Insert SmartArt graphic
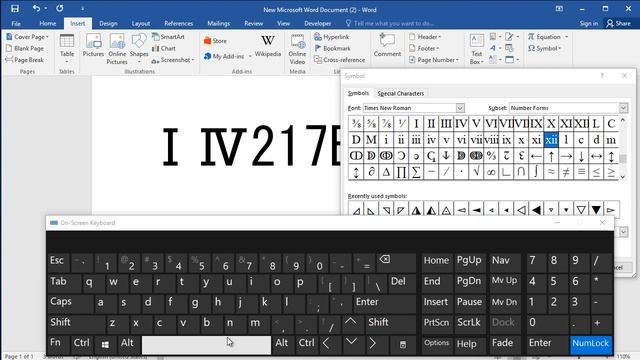The image size is (640, 360). tap(168, 37)
